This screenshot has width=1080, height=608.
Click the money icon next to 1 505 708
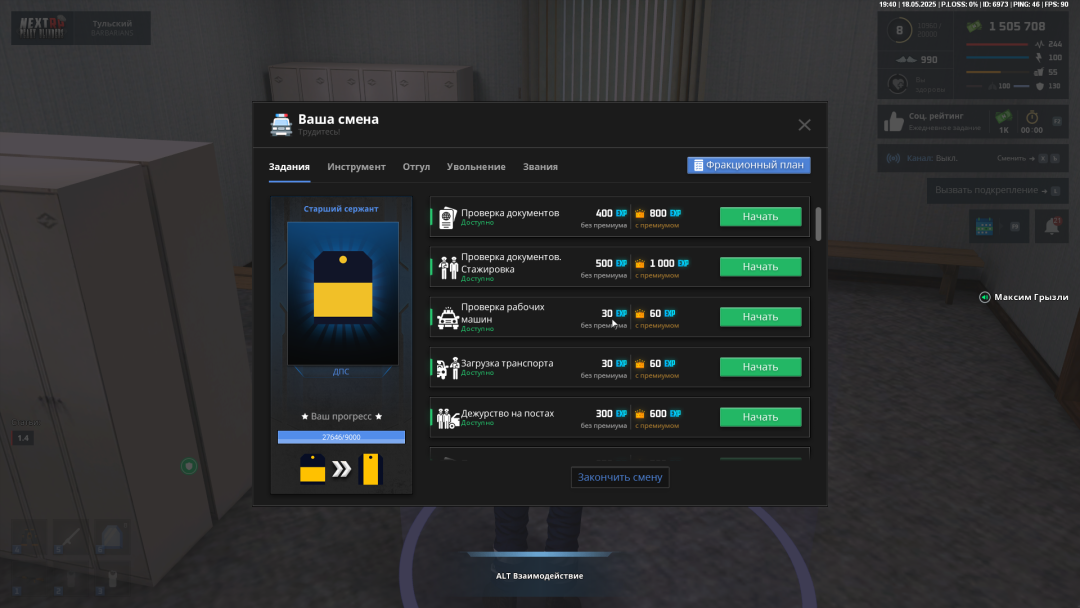click(x=974, y=26)
